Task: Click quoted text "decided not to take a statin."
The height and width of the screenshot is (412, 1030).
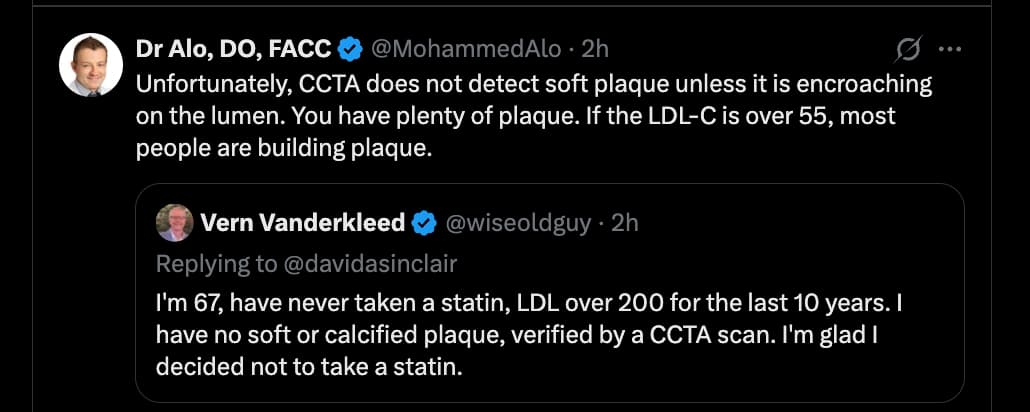Action: [x=310, y=366]
